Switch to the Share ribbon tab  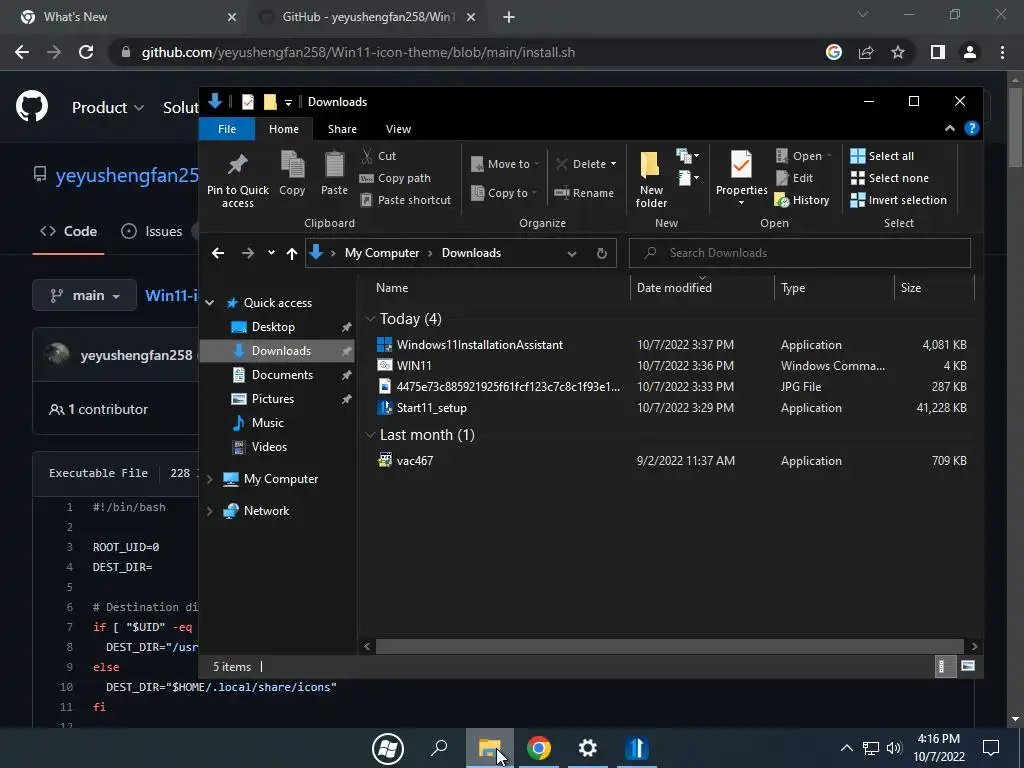[342, 129]
